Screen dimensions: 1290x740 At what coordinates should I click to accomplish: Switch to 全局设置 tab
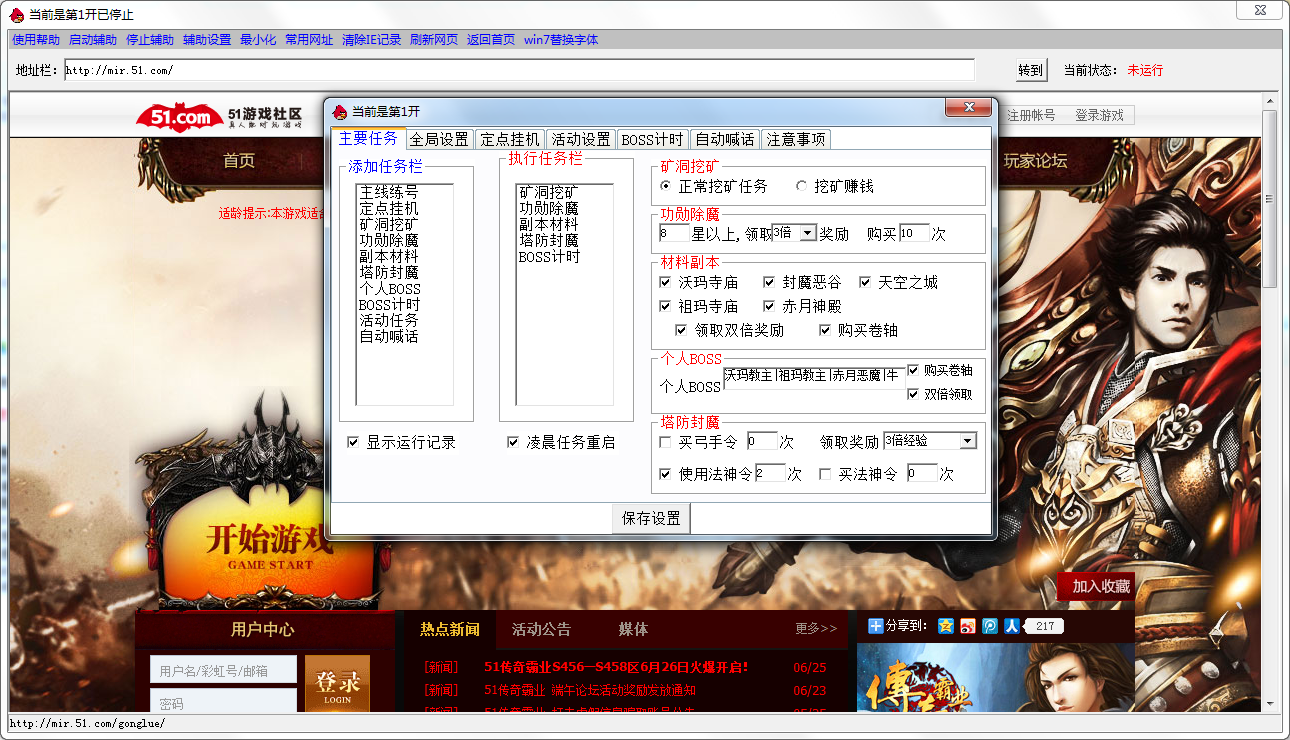[x=439, y=139]
